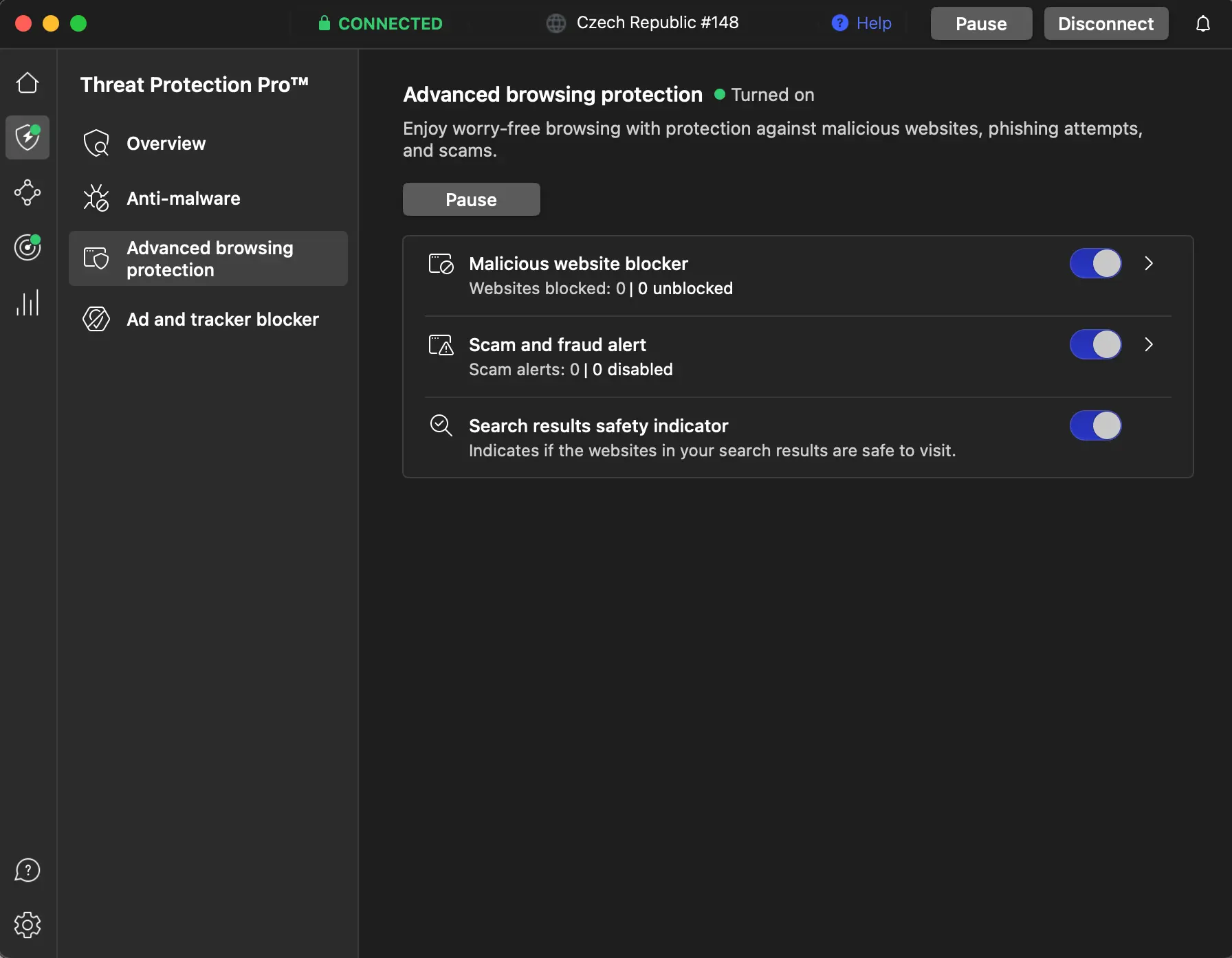Turn off Scam and fraud alert toggle

(1095, 345)
